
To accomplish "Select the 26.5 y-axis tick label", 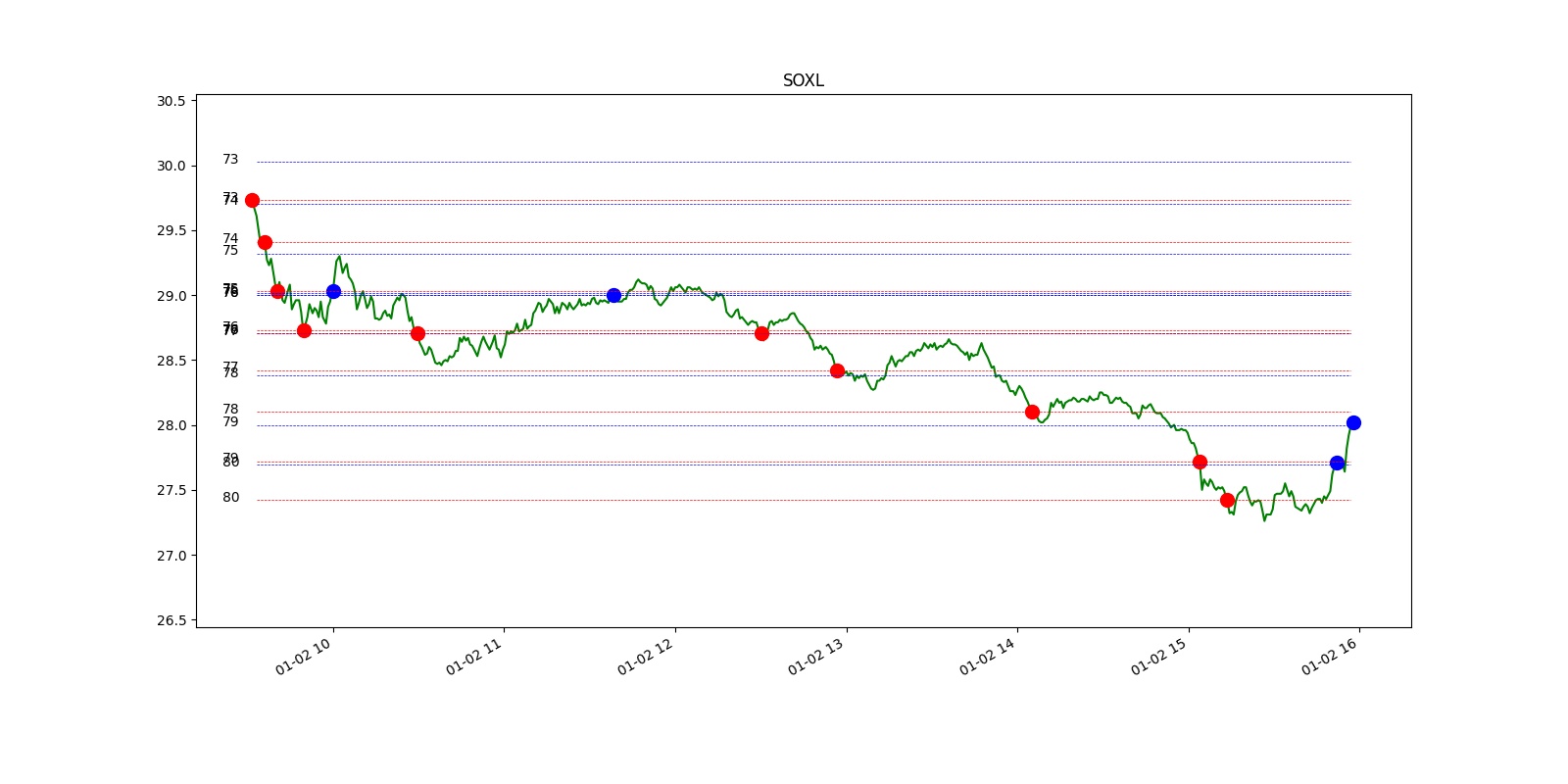I will coord(171,620).
